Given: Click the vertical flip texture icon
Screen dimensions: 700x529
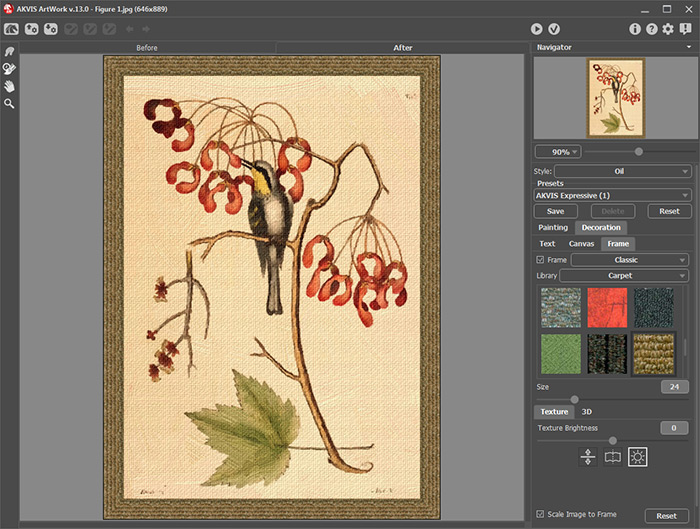Looking at the screenshot, I should point(587,457).
